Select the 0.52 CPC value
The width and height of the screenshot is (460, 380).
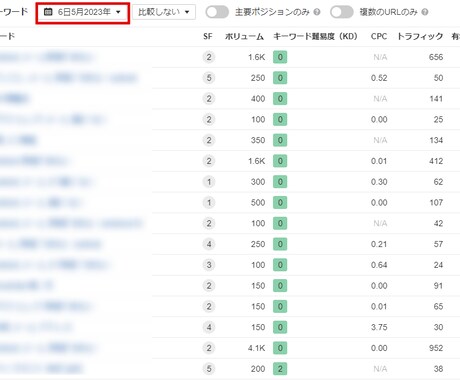tap(379, 78)
